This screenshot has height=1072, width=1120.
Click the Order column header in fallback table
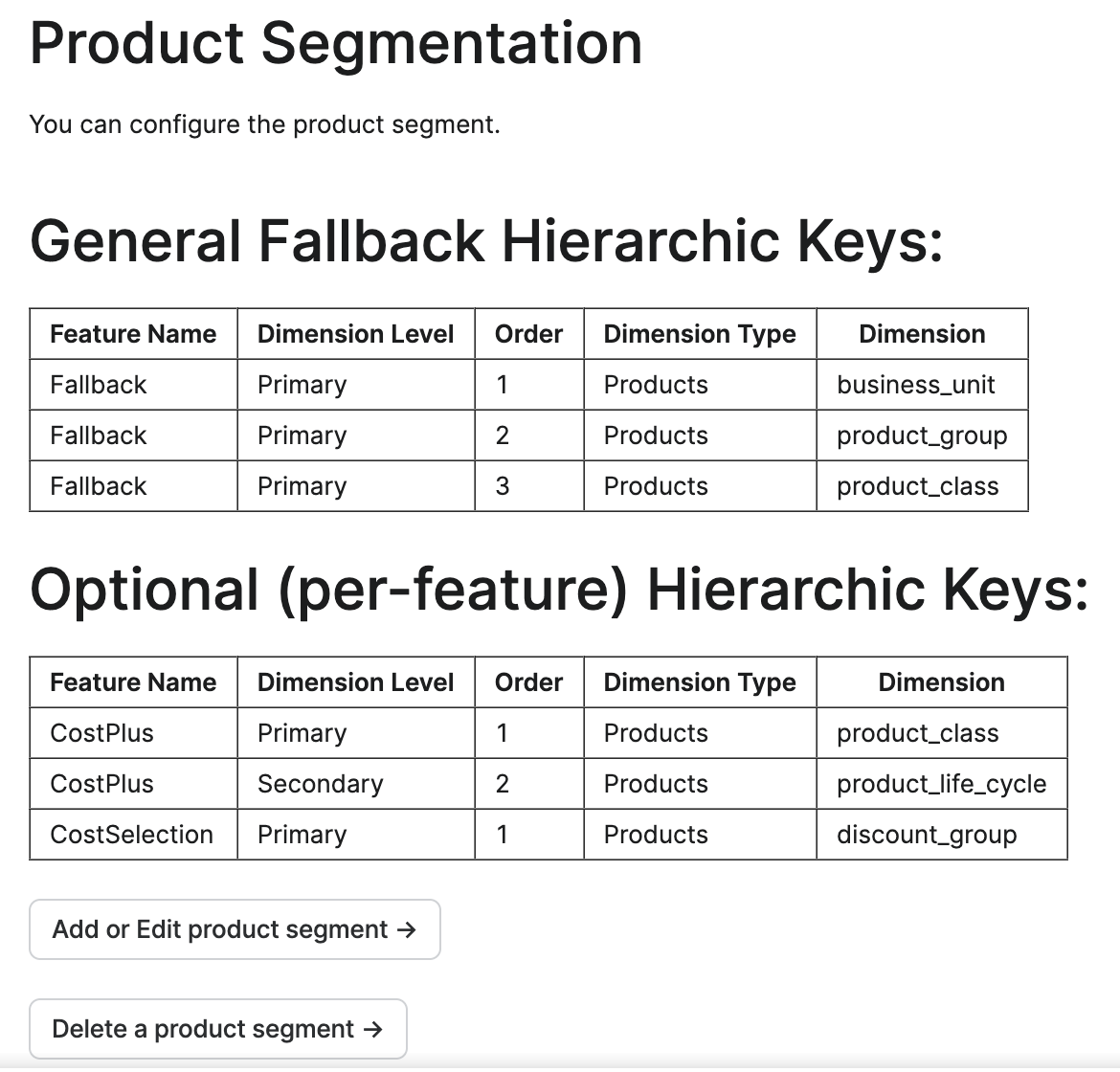(528, 333)
